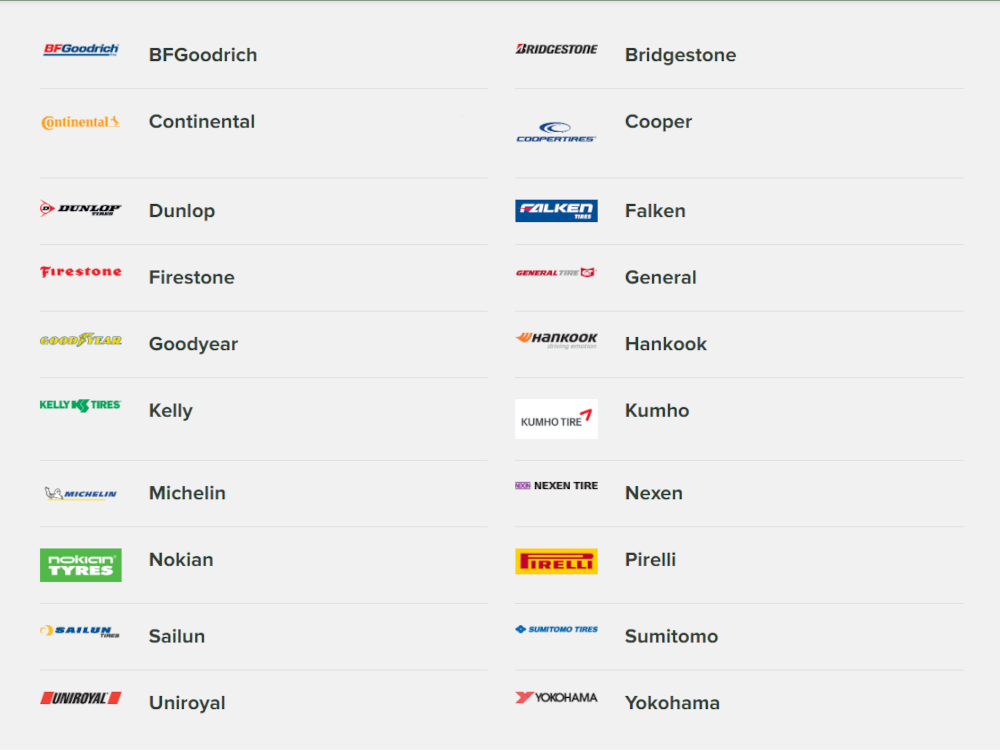This screenshot has width=1000, height=750.
Task: Click the Bridgestone logo
Action: pyautogui.click(x=556, y=48)
